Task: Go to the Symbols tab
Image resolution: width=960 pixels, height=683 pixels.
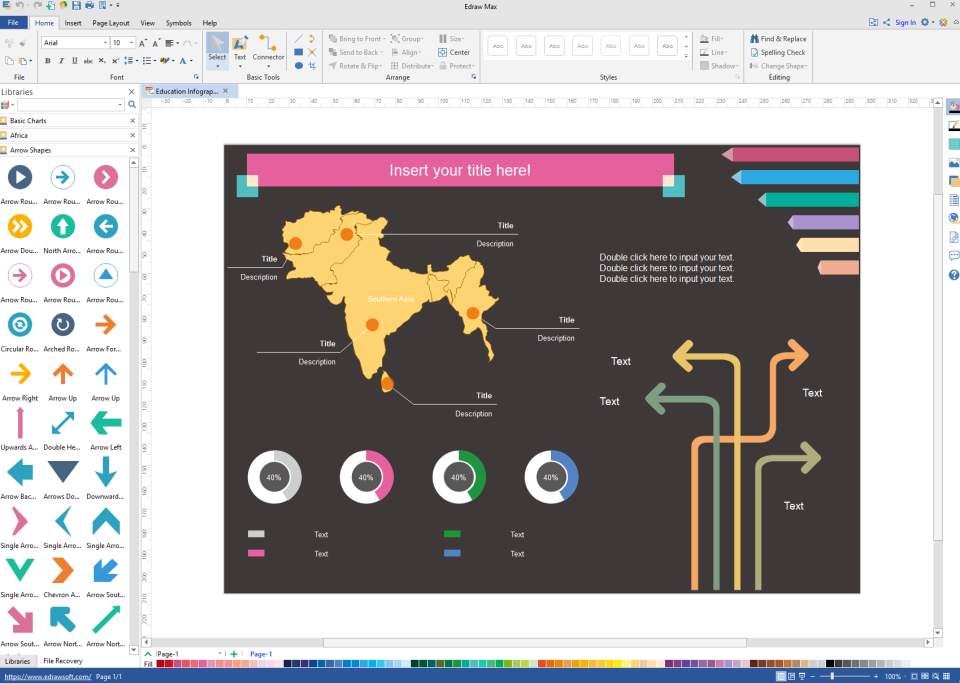Action: coord(179,23)
